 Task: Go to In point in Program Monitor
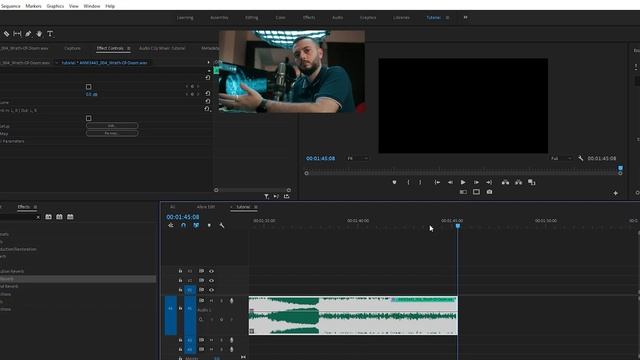(437, 182)
